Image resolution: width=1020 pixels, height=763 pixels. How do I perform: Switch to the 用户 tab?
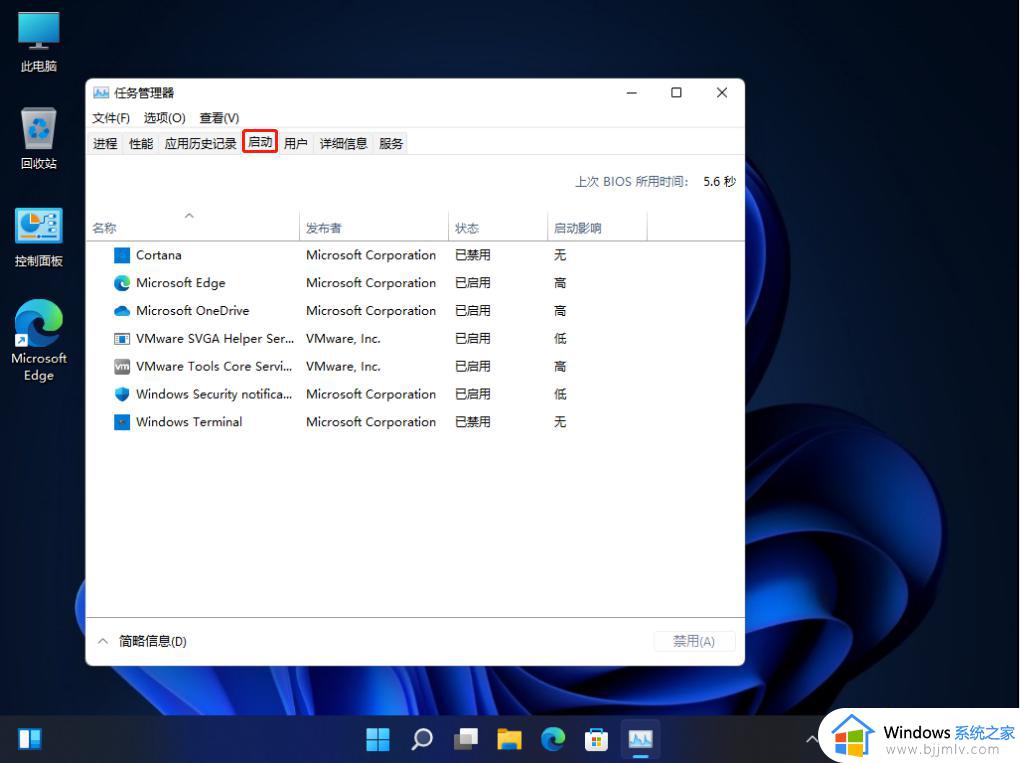click(295, 143)
